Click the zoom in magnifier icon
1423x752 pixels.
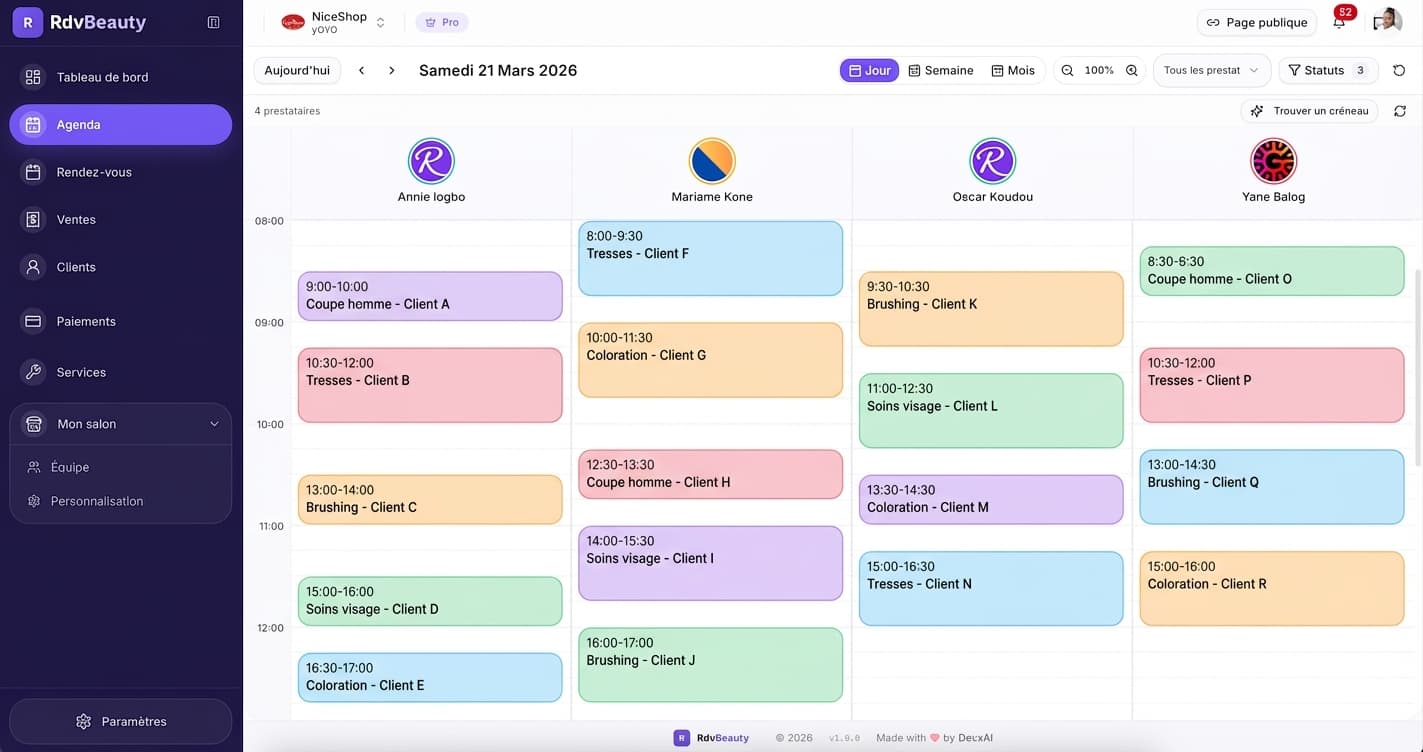coord(1132,70)
